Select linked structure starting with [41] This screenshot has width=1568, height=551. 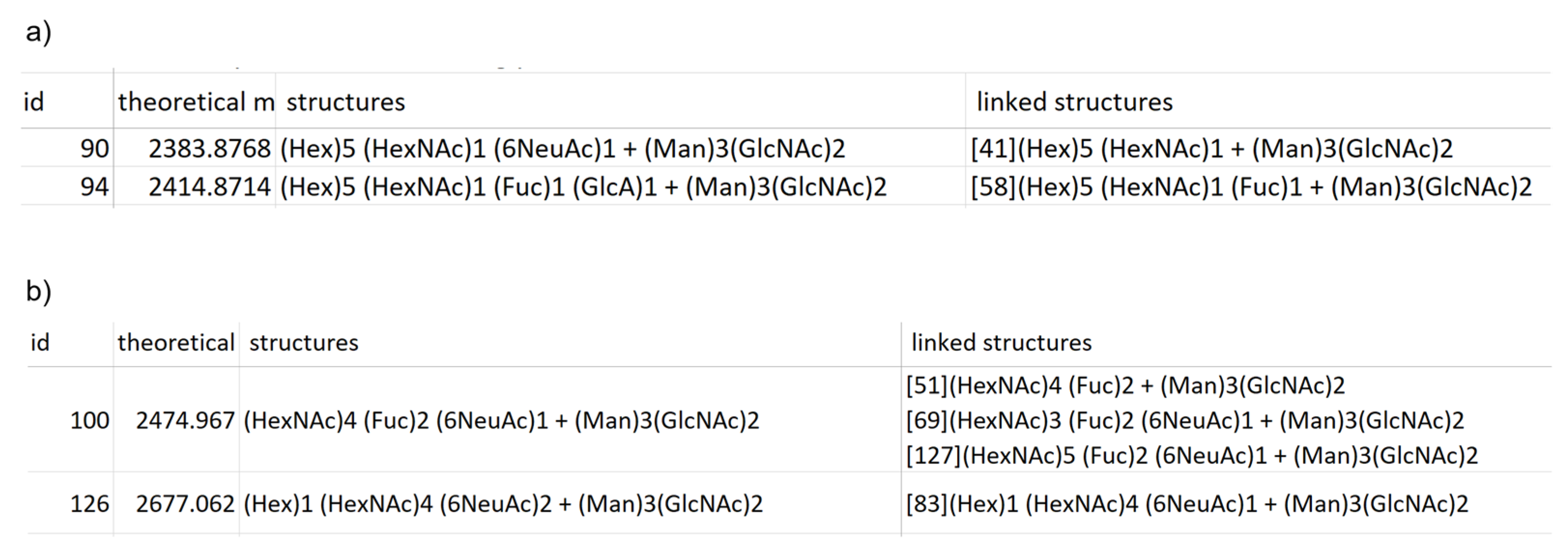coord(1211,148)
